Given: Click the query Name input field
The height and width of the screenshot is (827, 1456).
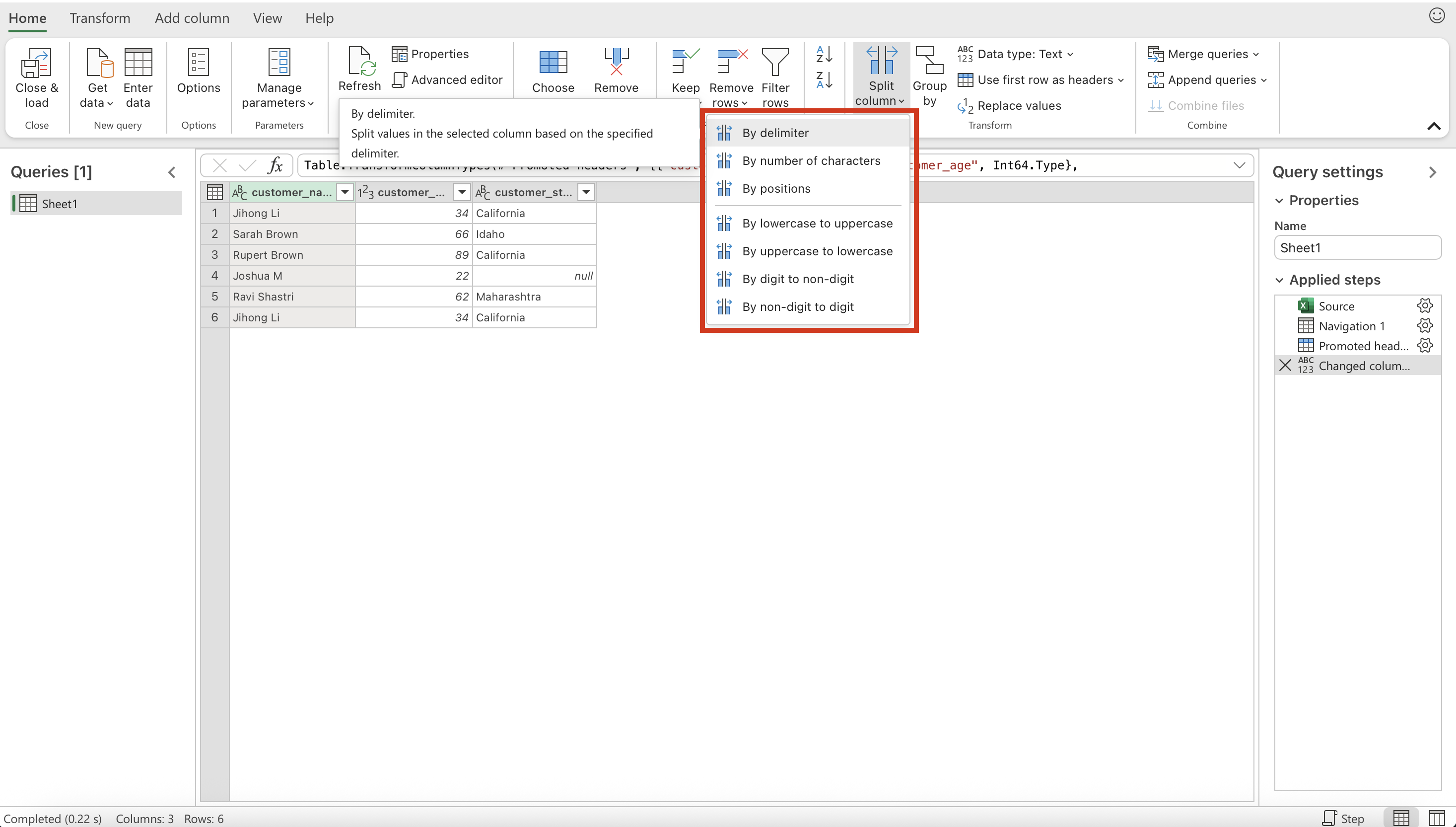Looking at the screenshot, I should pos(1357,248).
